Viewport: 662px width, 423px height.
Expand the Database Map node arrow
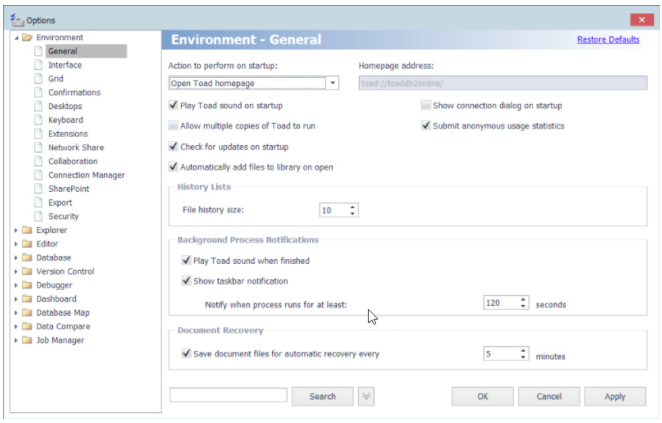tap(16, 313)
